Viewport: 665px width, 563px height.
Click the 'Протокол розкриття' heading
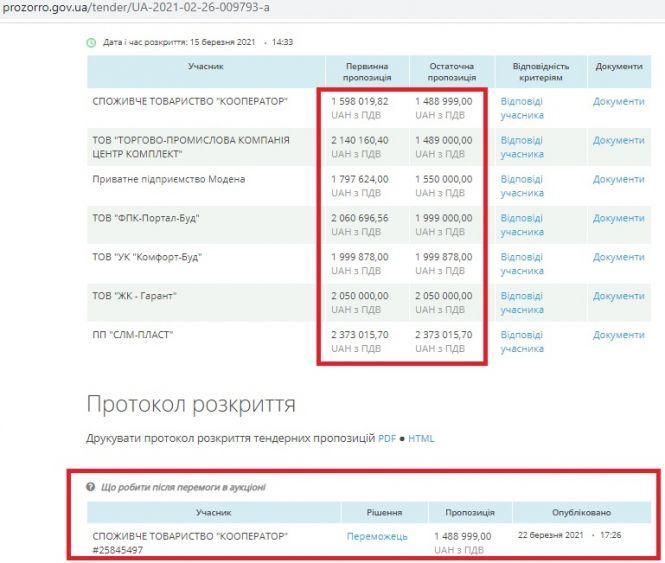coord(191,404)
